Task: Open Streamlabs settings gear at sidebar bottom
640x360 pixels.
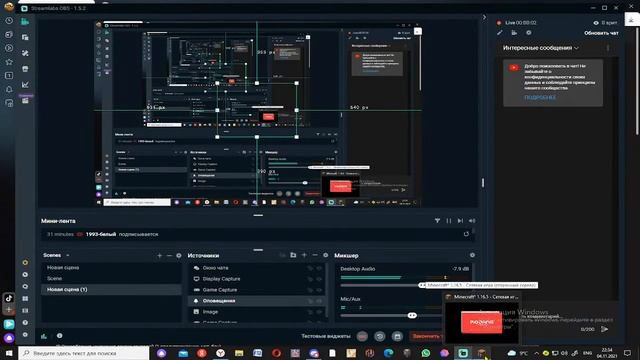Action: [25, 334]
